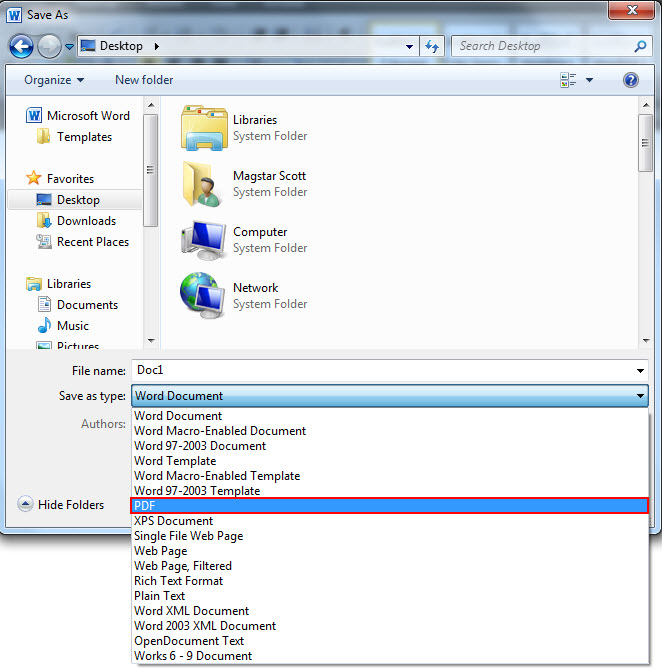Select the Network system folder icon
The height and width of the screenshot is (668, 662).
[x=203, y=295]
